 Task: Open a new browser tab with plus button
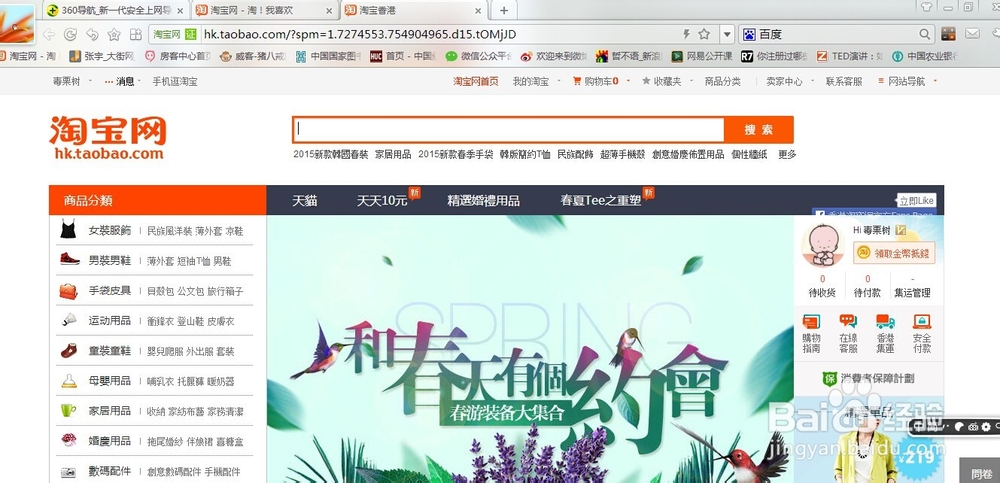coord(504,10)
